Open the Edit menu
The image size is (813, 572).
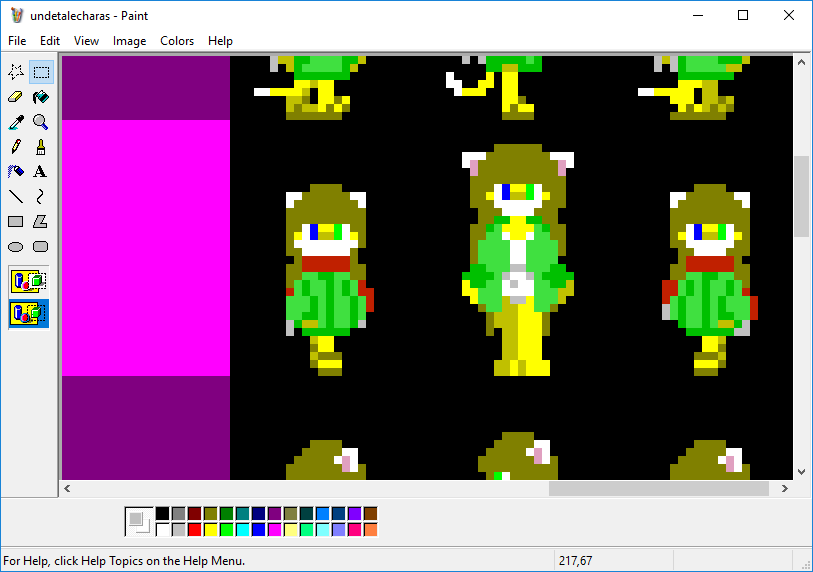pyautogui.click(x=50, y=41)
